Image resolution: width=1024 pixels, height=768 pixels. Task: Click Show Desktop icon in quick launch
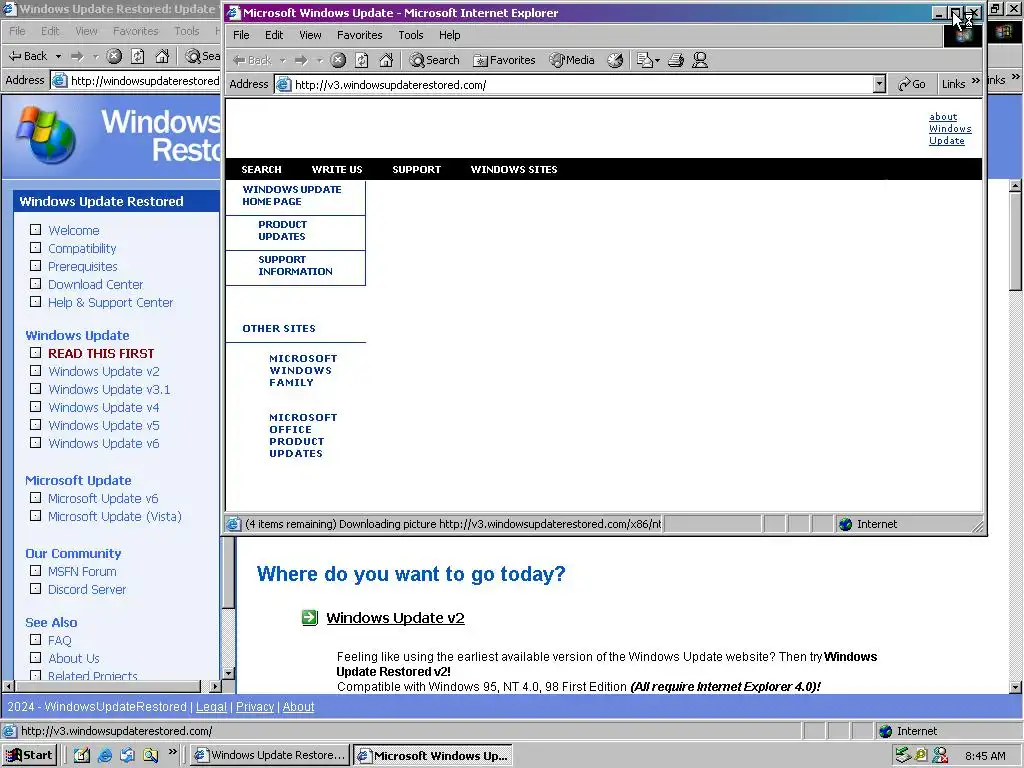pyautogui.click(x=82, y=755)
